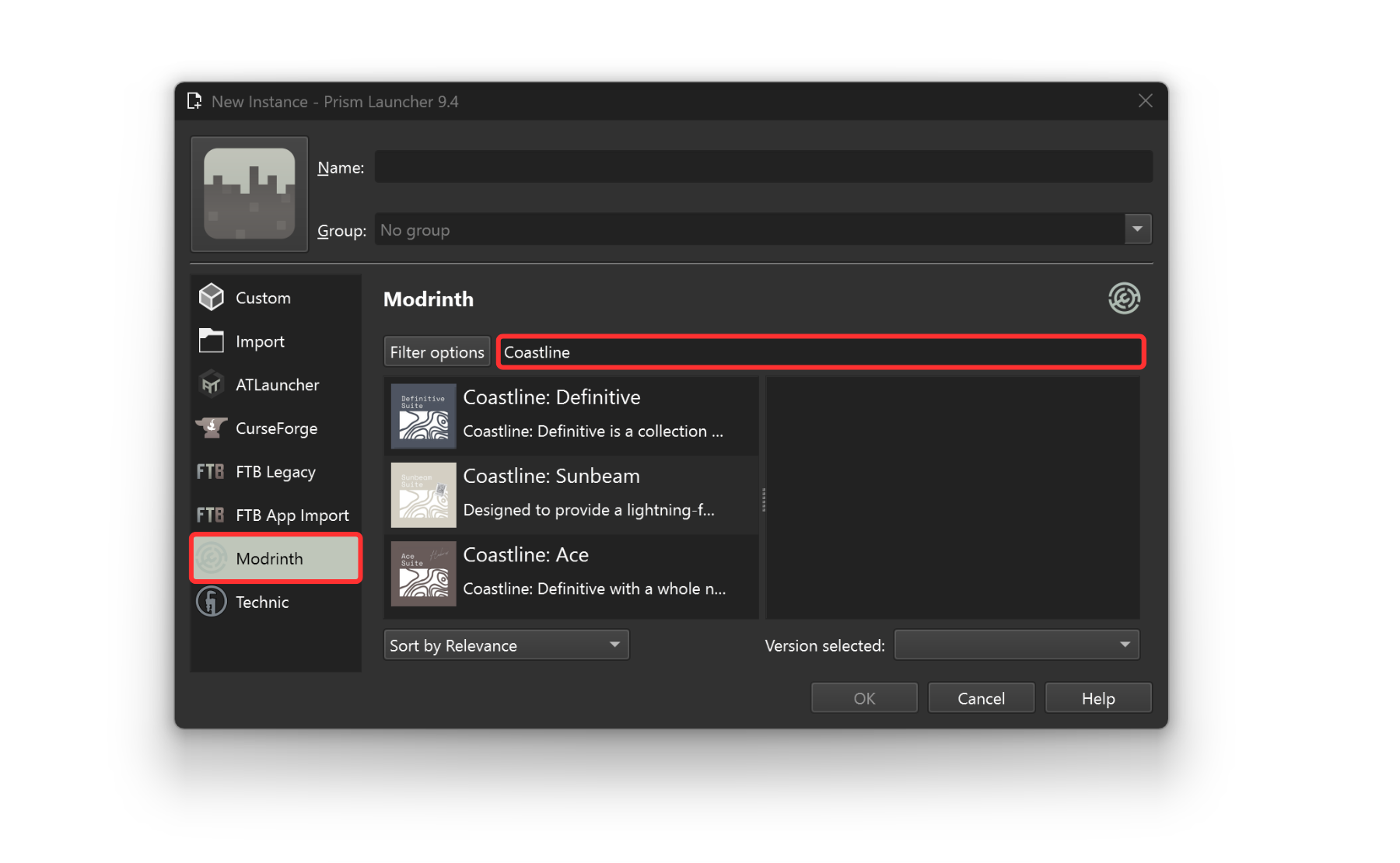This screenshot has width=1400, height=863.
Task: Open the Technic page
Action: click(276, 603)
